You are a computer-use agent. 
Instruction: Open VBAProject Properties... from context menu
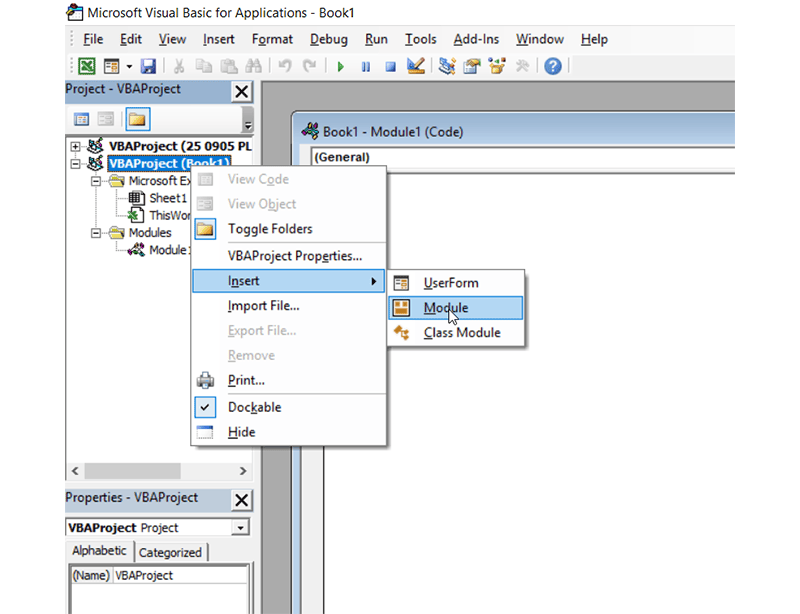click(288, 256)
